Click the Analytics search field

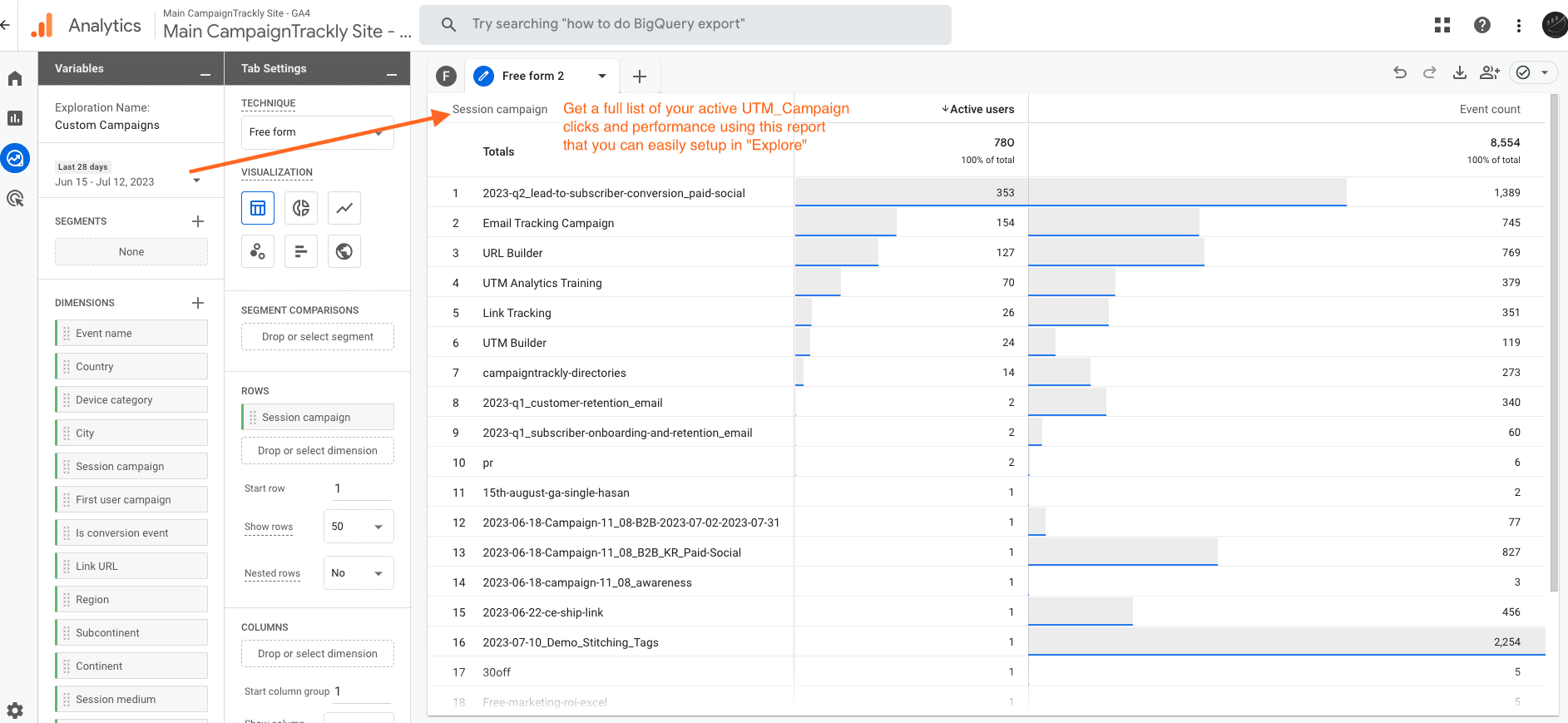[685, 24]
